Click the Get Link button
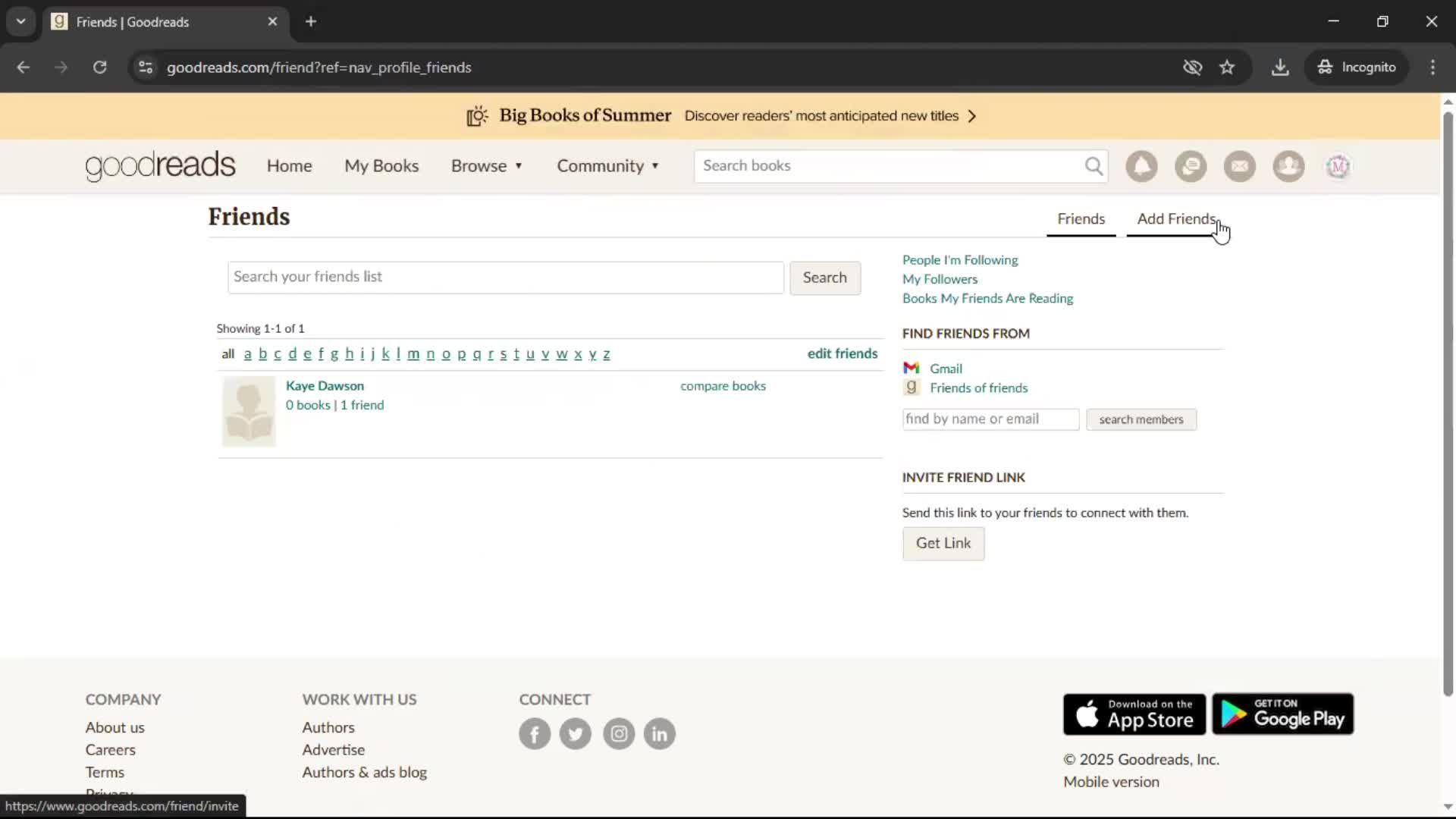Viewport: 1456px width, 819px height. pyautogui.click(x=943, y=543)
